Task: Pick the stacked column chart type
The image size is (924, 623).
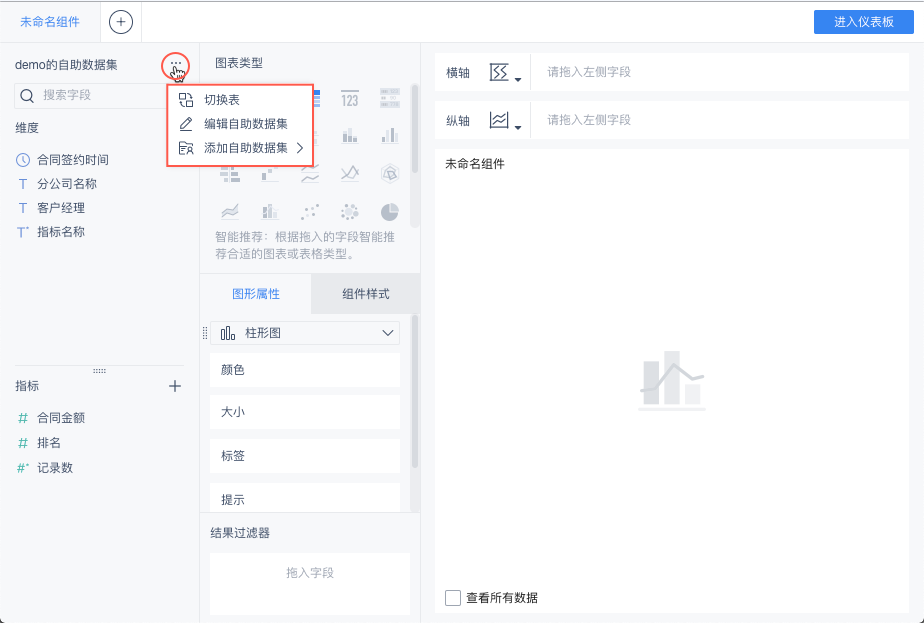Action: (349, 136)
